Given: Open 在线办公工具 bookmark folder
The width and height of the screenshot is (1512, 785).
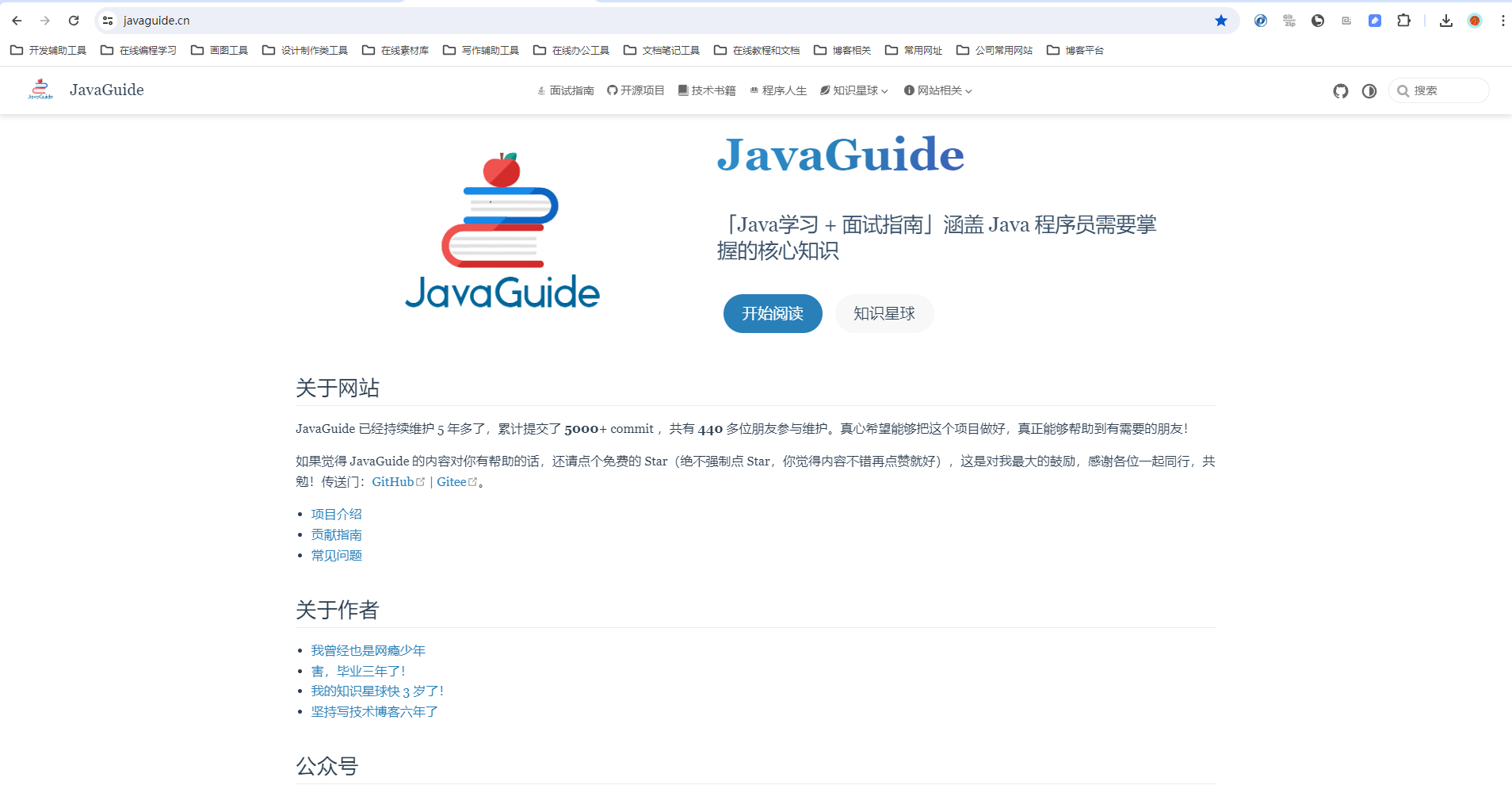Looking at the screenshot, I should click(571, 50).
